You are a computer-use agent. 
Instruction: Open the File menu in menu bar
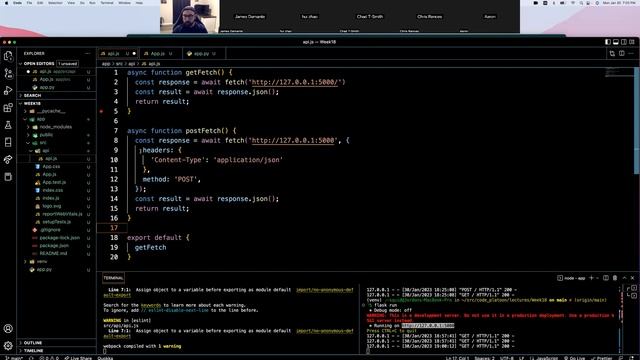pos(29,3)
